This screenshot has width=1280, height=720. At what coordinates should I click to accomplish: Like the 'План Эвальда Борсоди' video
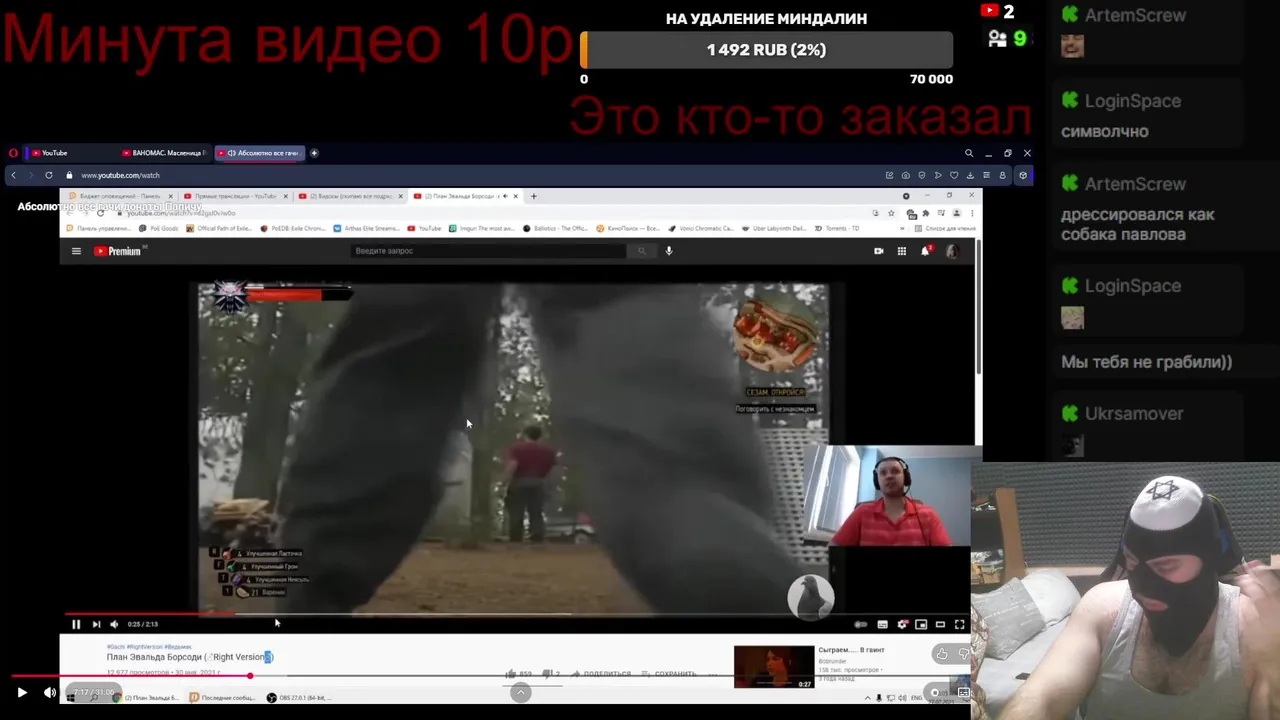click(520, 674)
